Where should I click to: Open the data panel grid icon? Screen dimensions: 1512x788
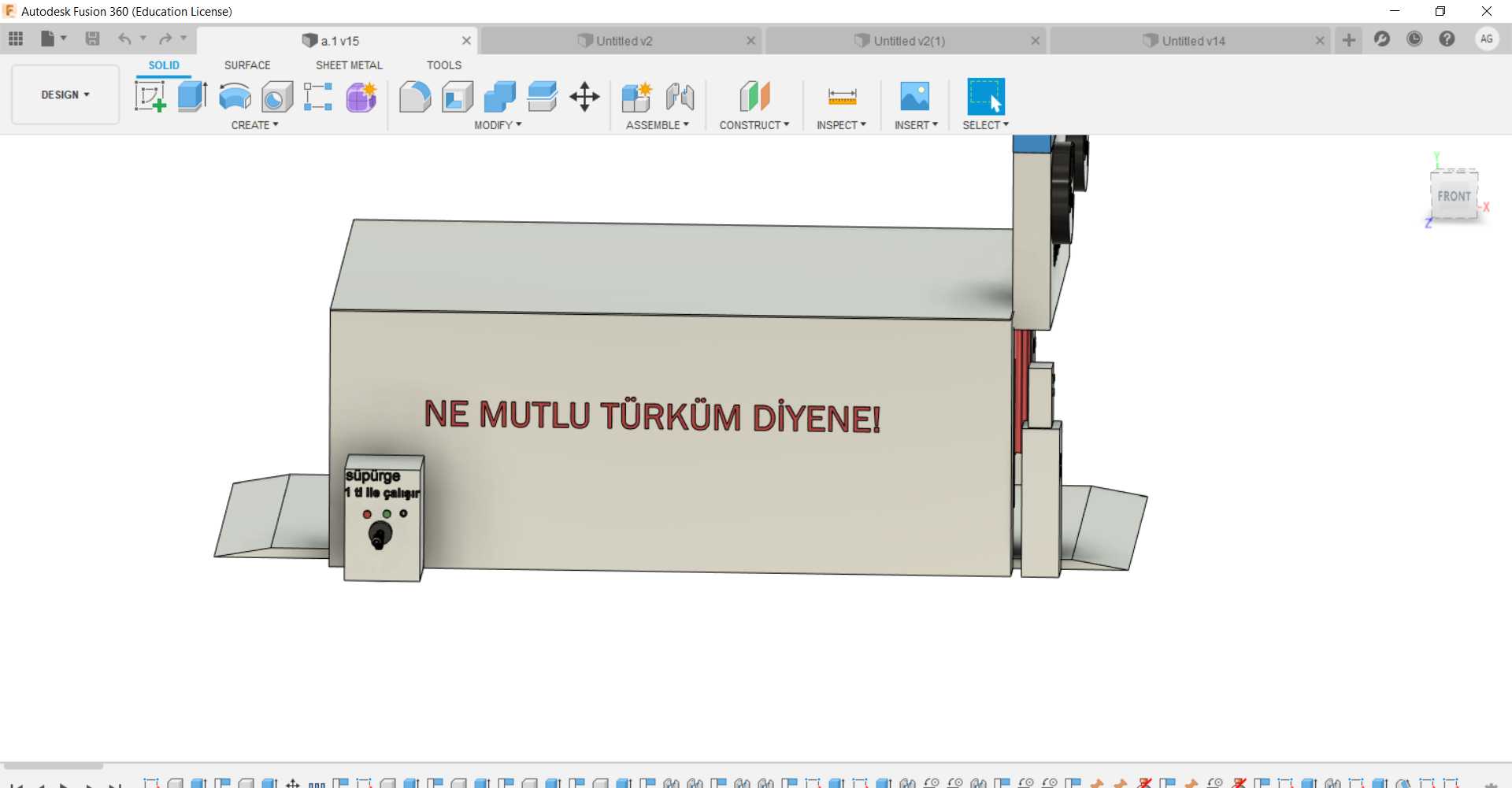click(x=16, y=39)
